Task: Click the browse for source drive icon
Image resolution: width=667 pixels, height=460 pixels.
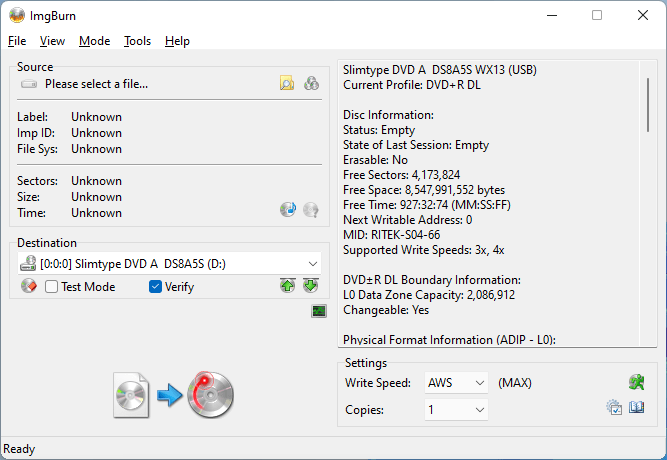Action: [x=310, y=84]
